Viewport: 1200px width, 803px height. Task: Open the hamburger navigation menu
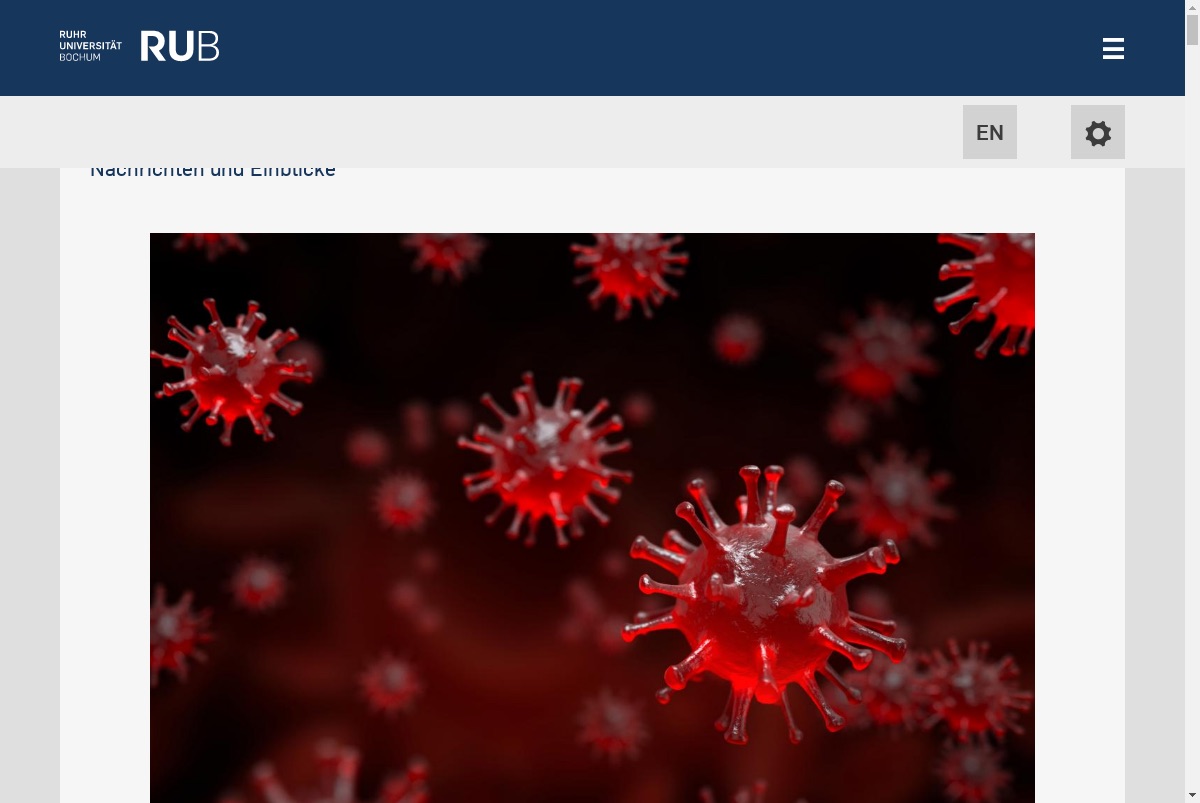pos(1113,48)
